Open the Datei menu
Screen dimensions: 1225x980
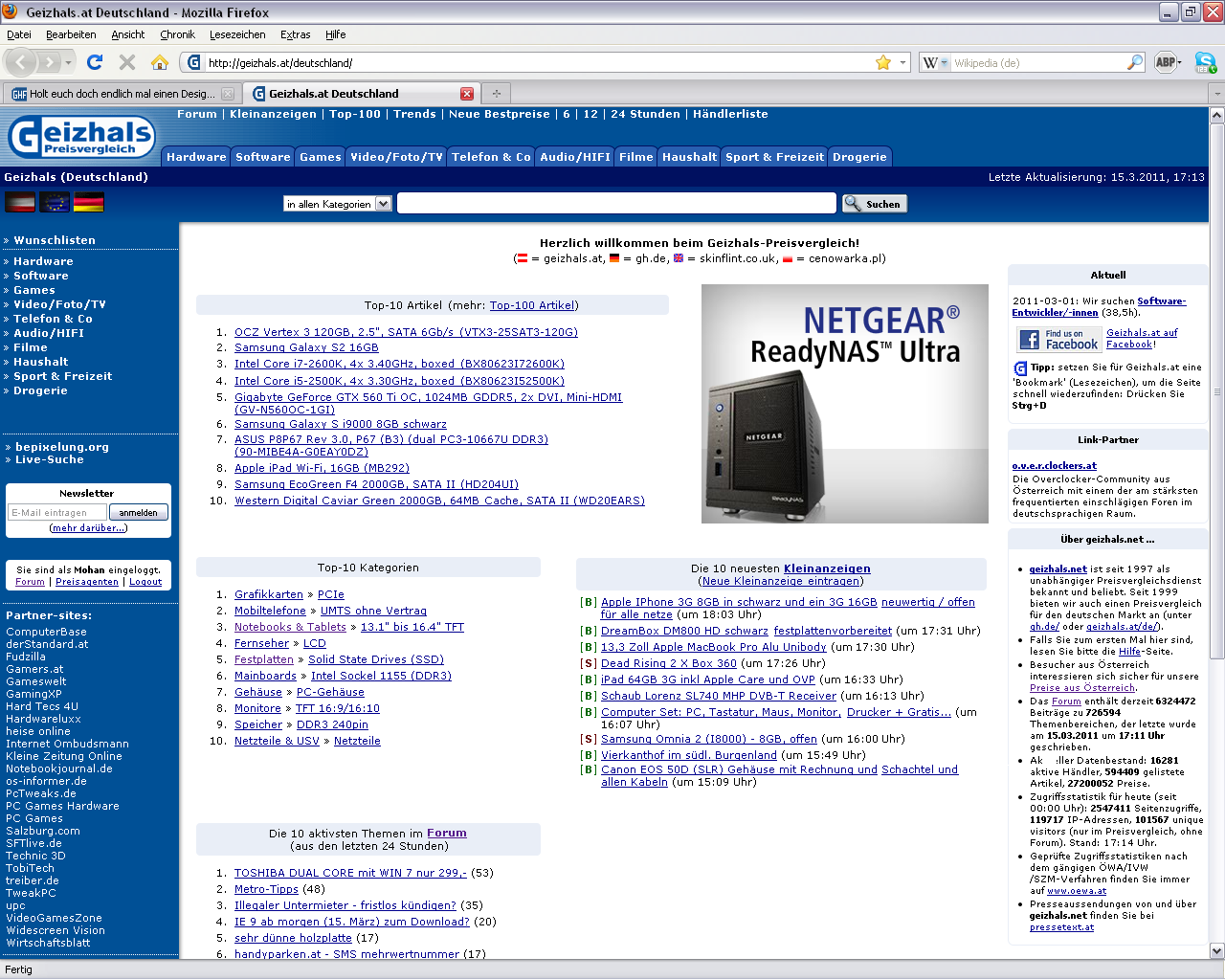click(x=19, y=34)
